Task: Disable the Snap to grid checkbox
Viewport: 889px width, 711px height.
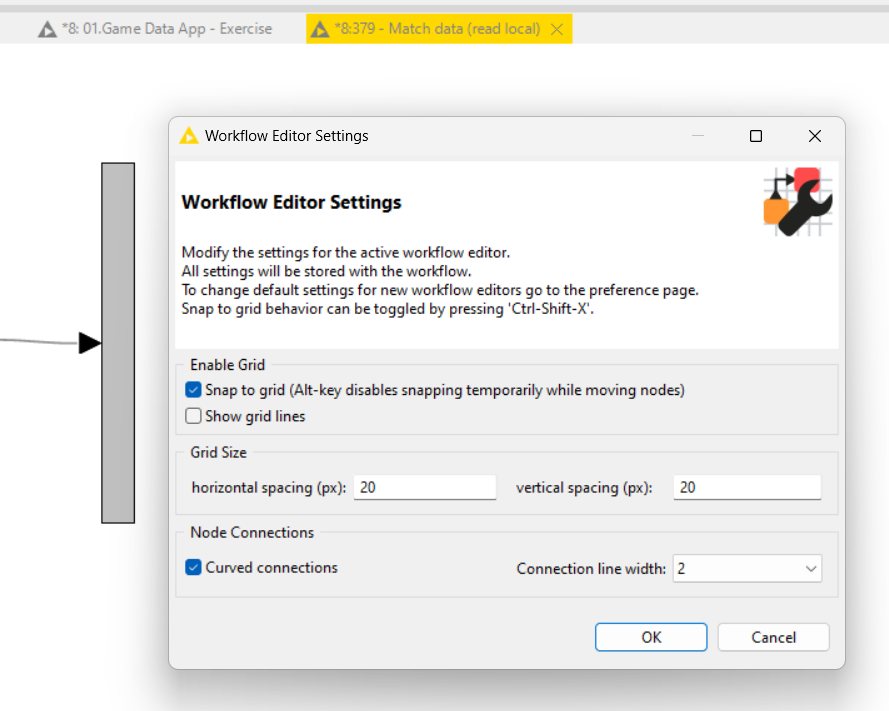Action: coord(193,390)
